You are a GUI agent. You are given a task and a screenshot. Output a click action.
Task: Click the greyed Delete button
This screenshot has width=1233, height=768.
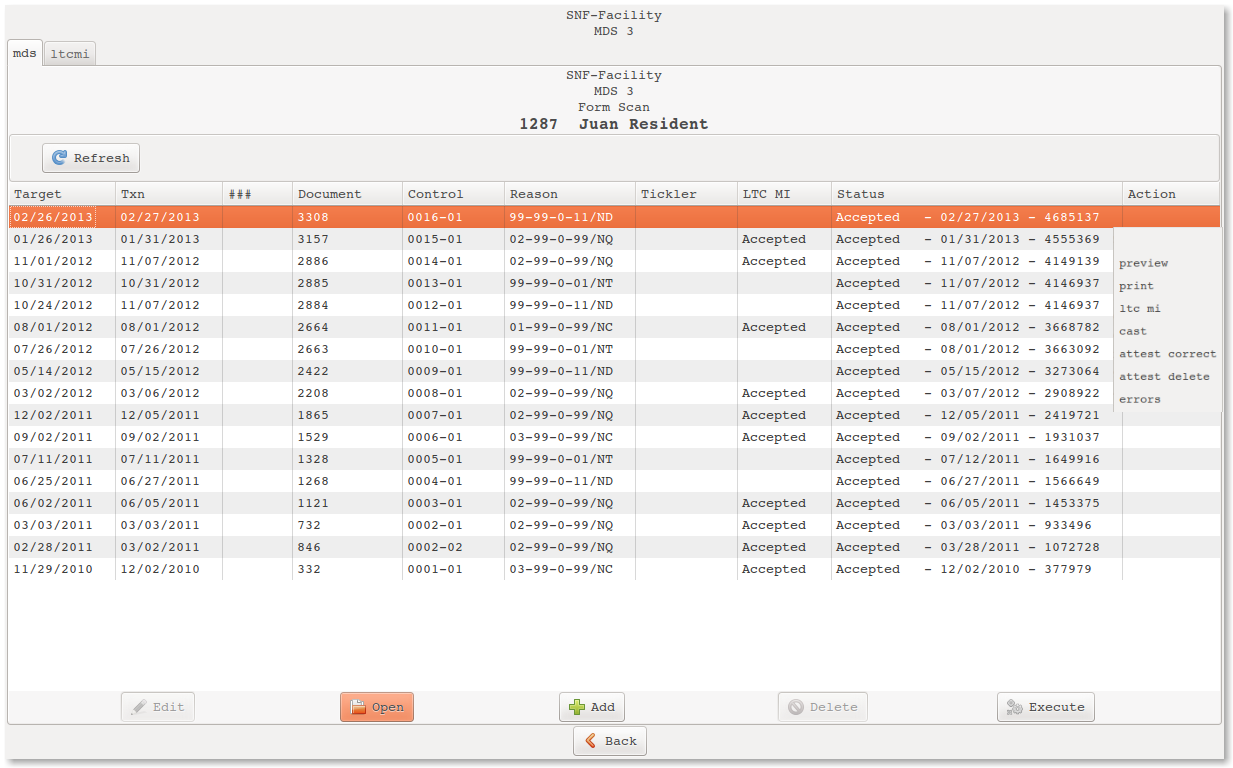coord(822,707)
